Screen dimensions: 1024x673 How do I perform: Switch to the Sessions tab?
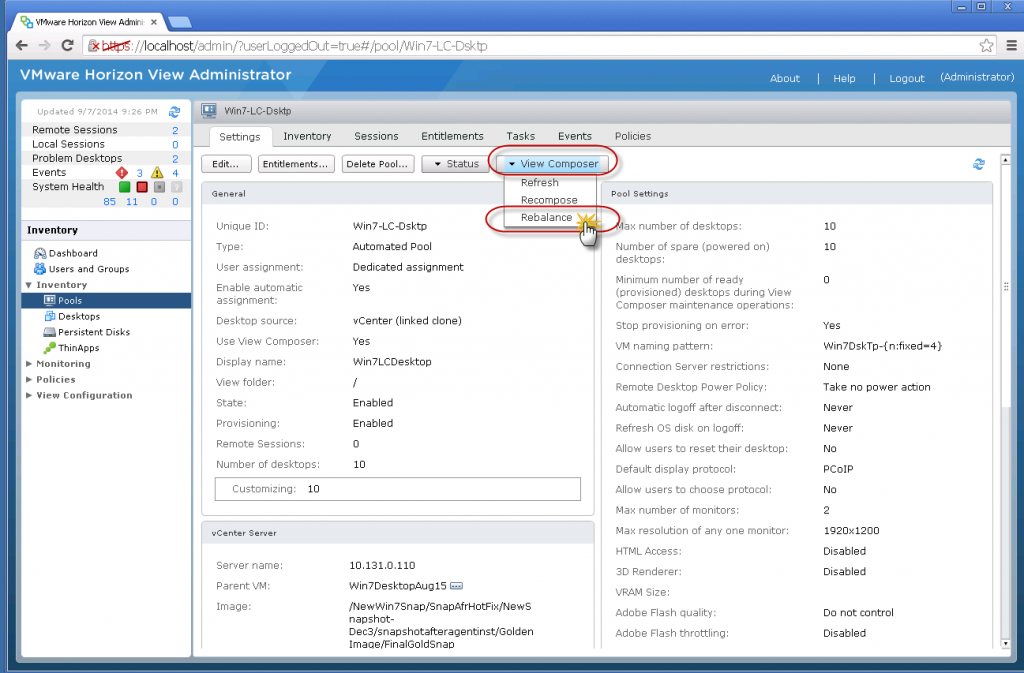point(376,136)
